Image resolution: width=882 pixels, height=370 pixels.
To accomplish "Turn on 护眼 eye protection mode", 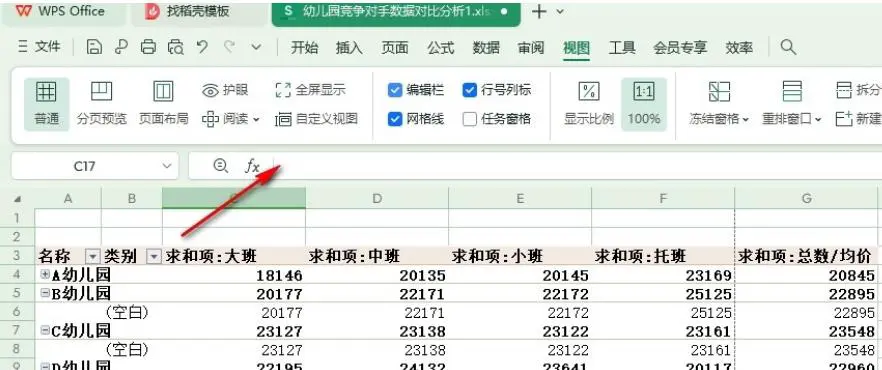I will tap(225, 90).
